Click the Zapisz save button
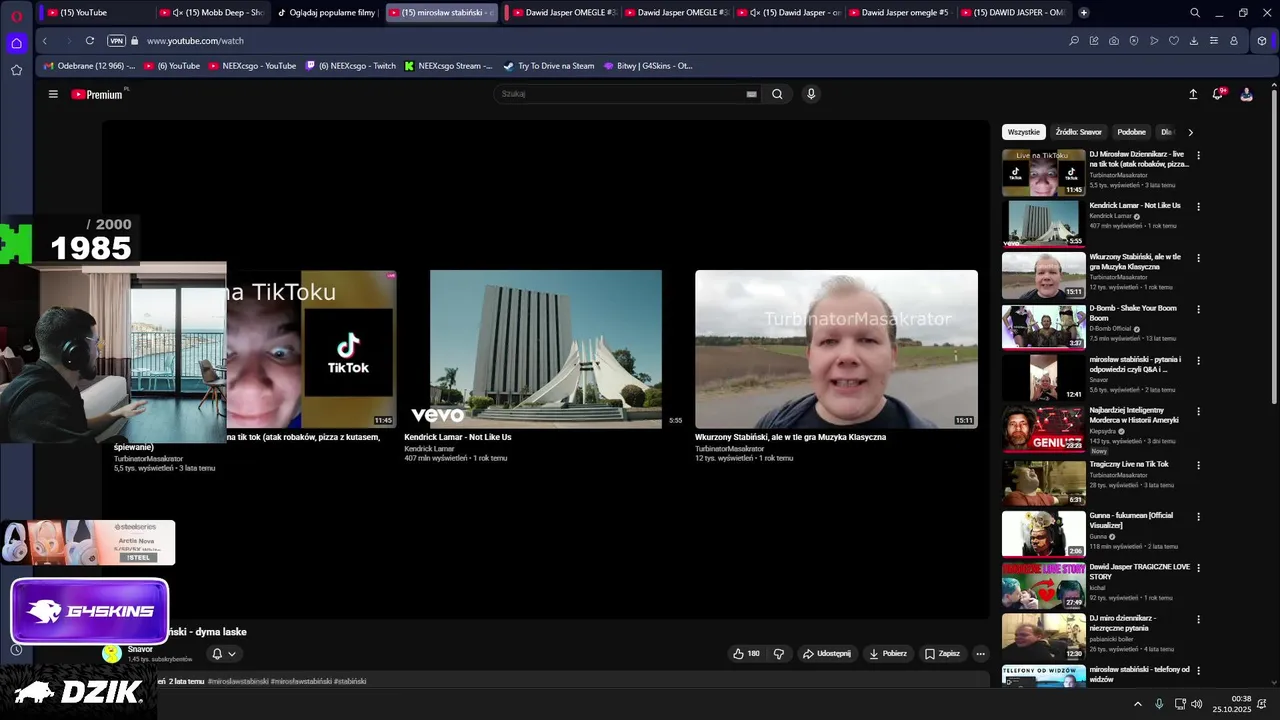 (942, 653)
